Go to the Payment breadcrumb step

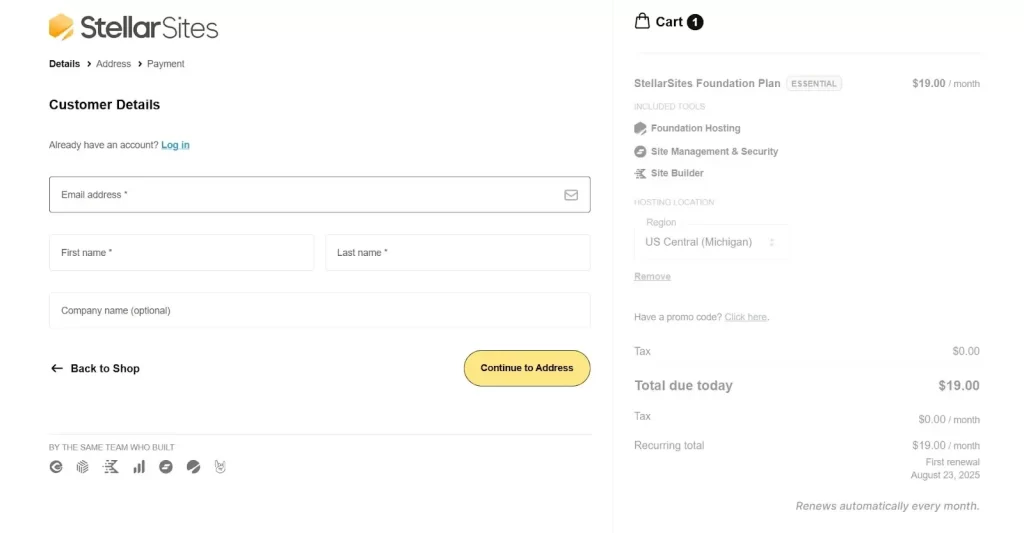[x=166, y=64]
